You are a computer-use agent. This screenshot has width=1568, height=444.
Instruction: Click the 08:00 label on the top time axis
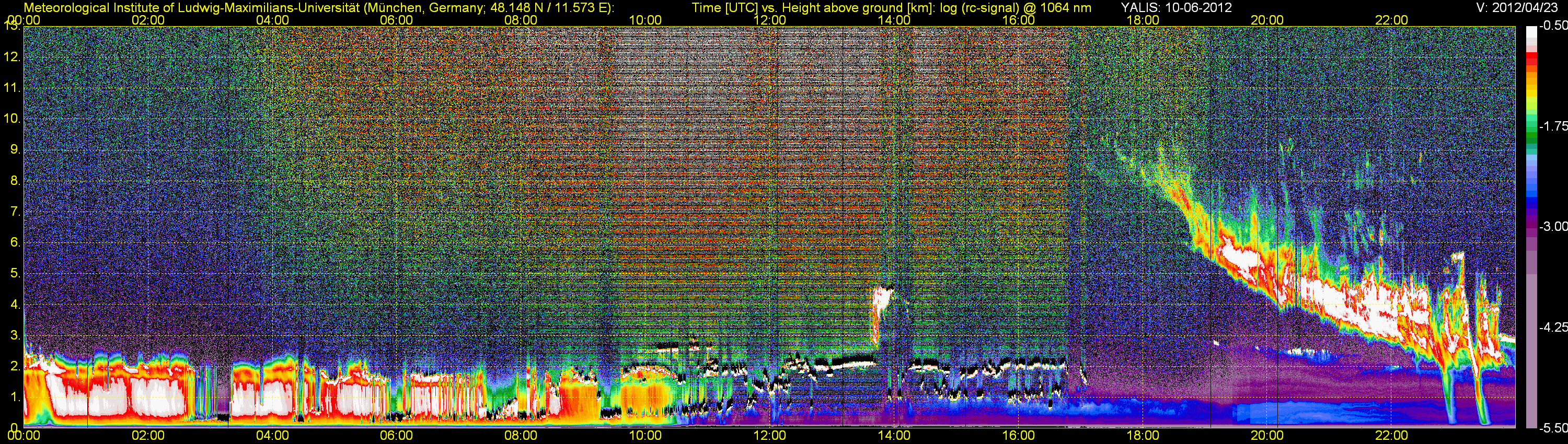(521, 20)
